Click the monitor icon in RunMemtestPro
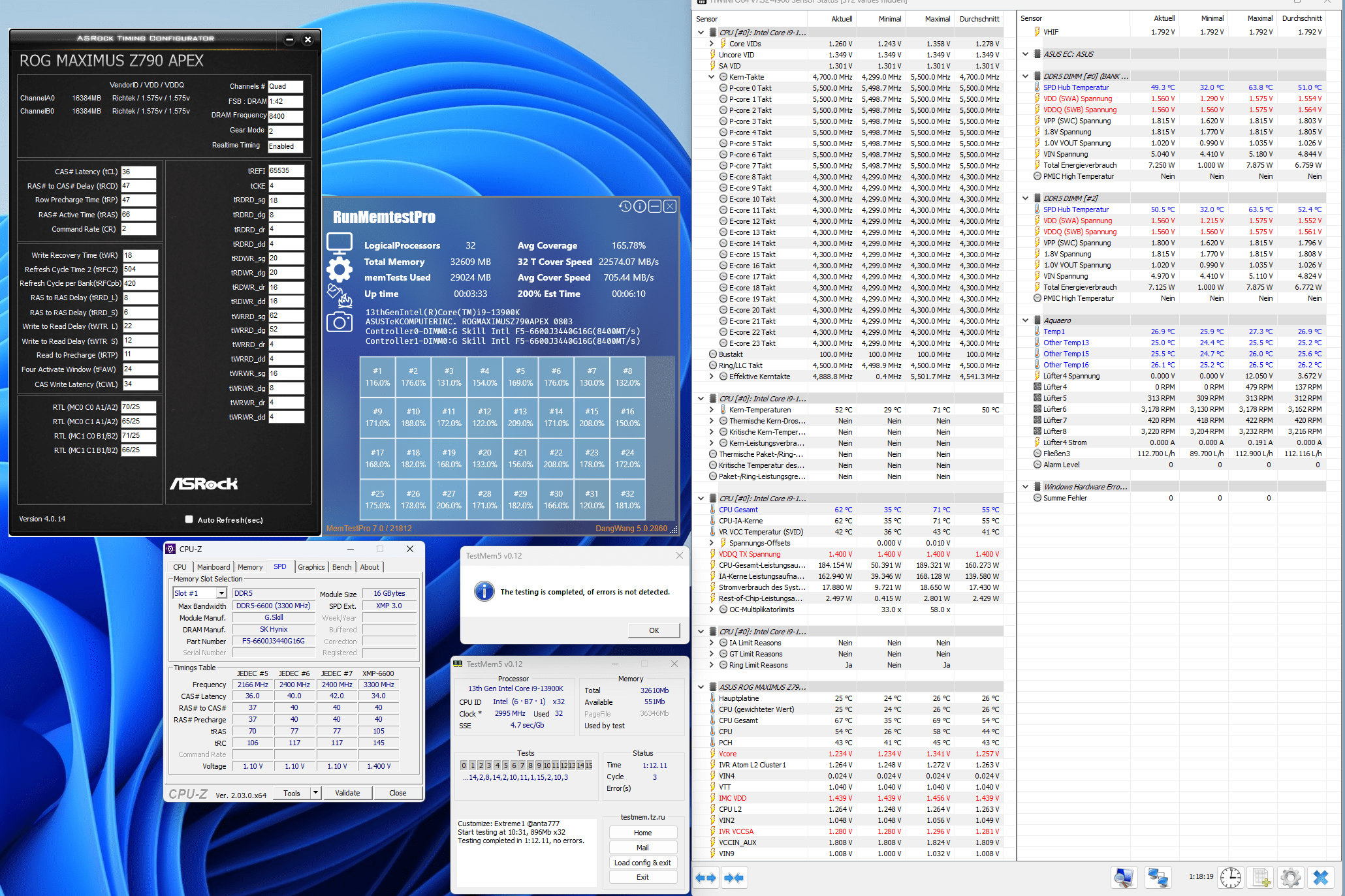 340,243
